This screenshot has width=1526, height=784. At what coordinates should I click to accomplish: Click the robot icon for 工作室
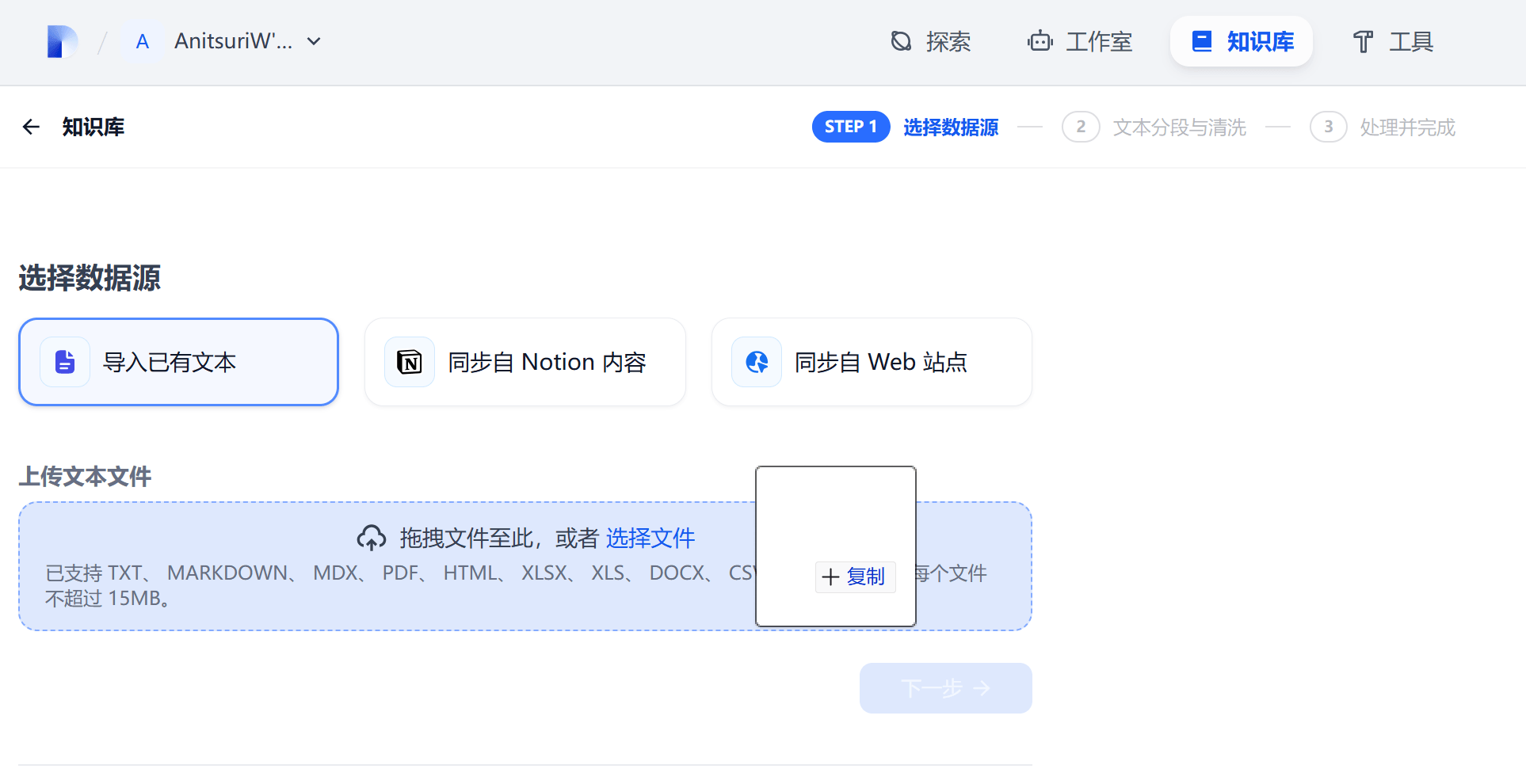pos(1039,41)
